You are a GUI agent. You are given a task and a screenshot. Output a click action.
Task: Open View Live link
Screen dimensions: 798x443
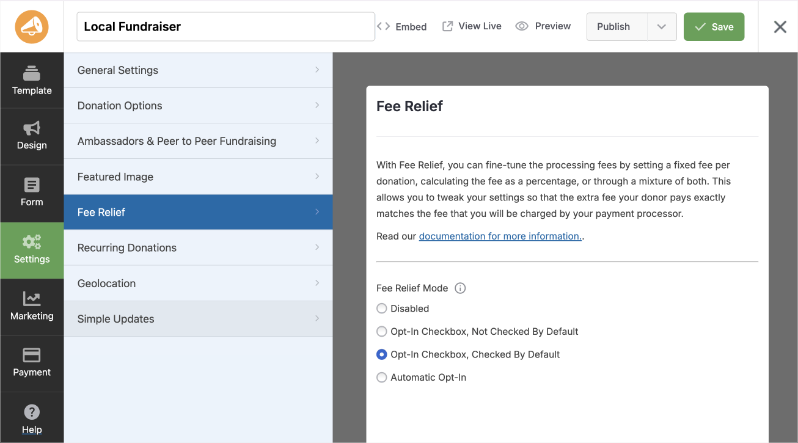pos(472,26)
